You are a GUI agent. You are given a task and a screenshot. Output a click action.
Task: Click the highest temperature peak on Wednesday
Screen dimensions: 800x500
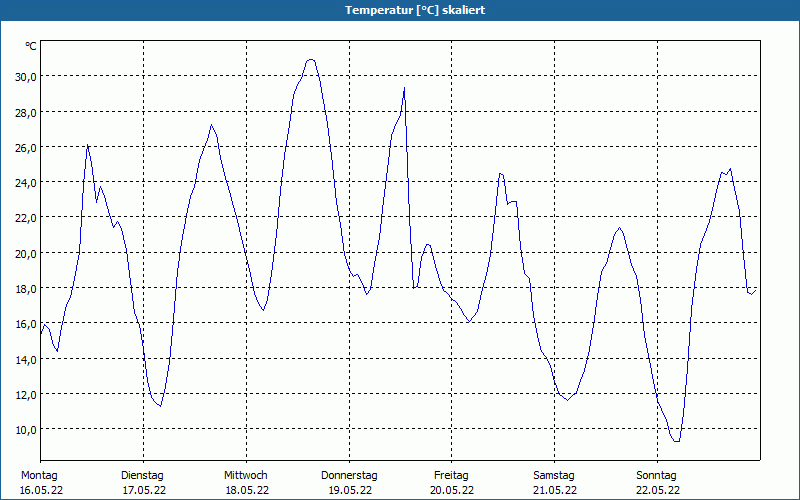(x=311, y=59)
